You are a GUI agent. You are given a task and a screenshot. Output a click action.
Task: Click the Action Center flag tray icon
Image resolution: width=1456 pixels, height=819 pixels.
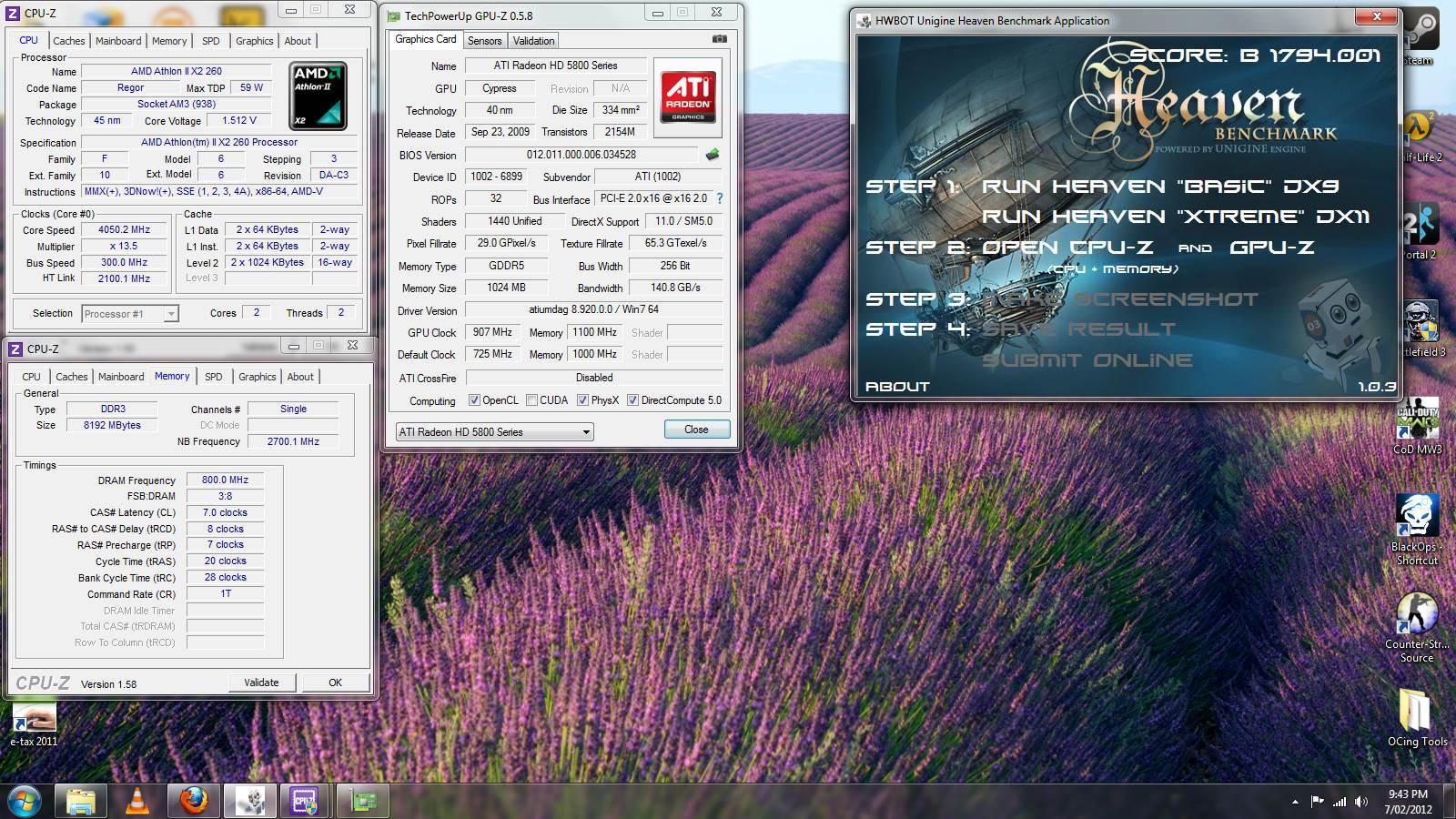click(1317, 802)
